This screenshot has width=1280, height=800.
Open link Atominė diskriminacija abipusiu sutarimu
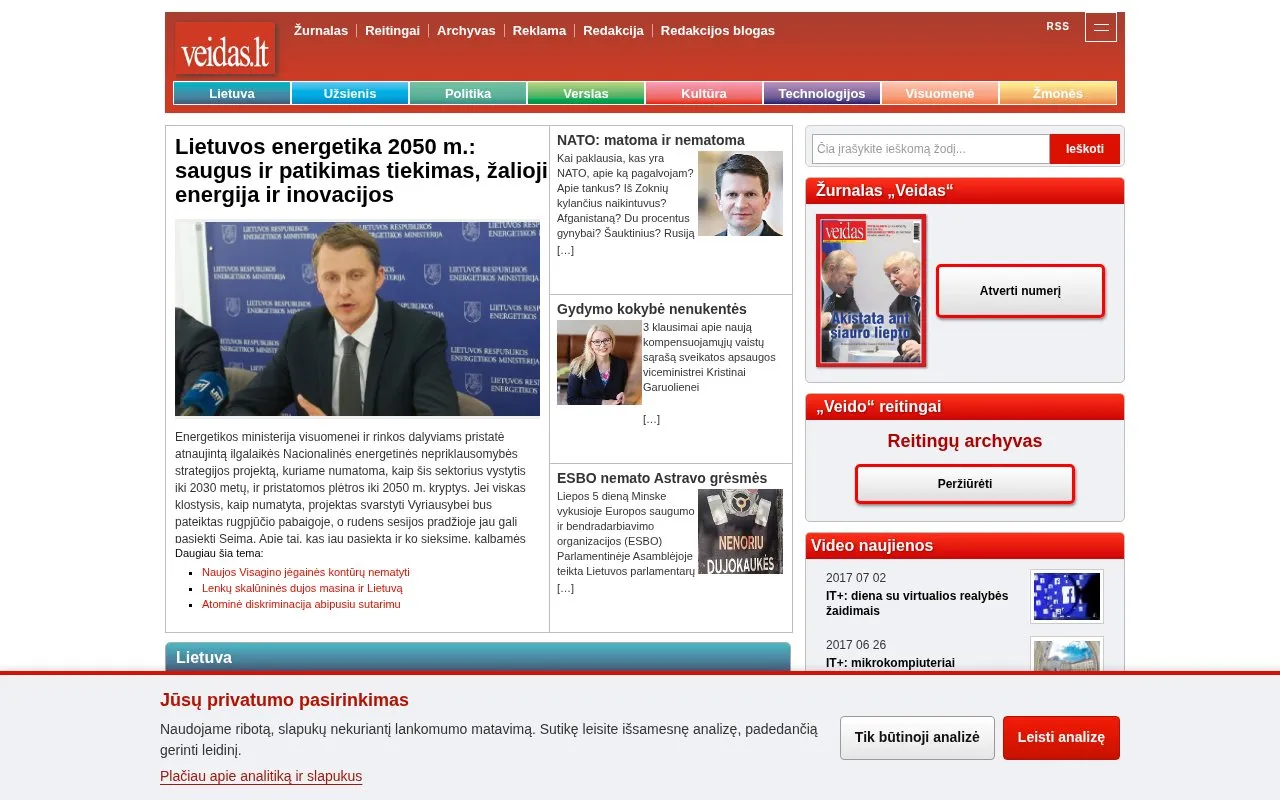pyautogui.click(x=301, y=604)
